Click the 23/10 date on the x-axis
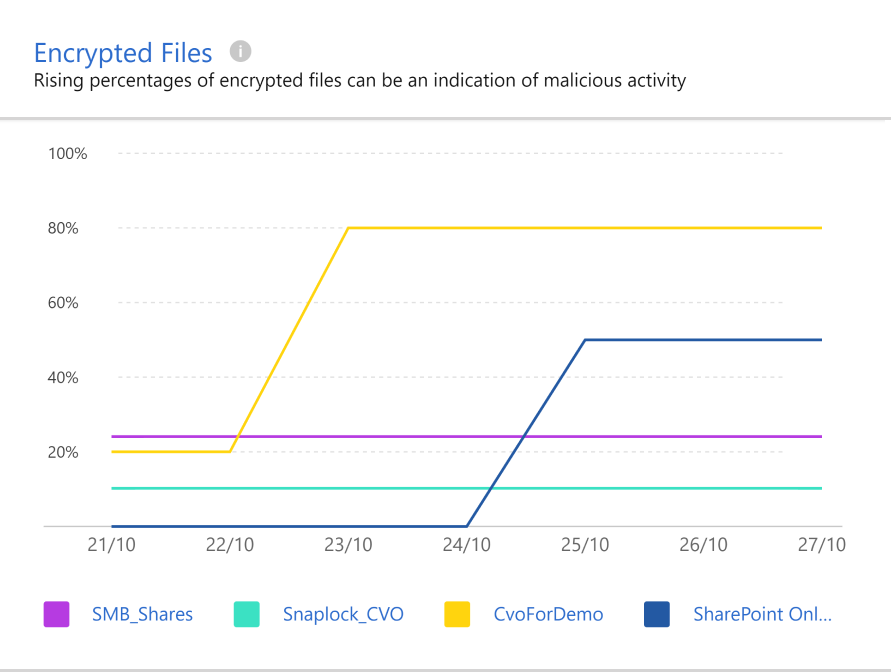The width and height of the screenshot is (891, 672). (x=348, y=545)
